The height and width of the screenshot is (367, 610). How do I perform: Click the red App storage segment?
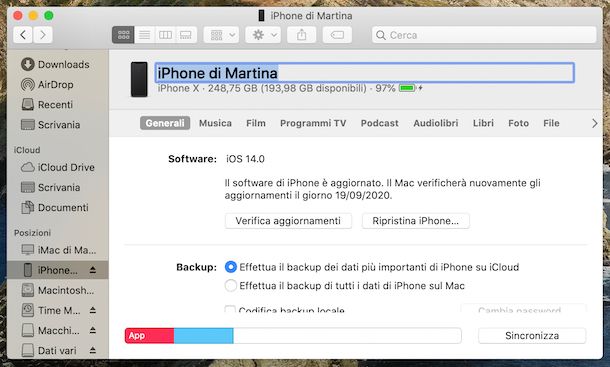click(149, 335)
